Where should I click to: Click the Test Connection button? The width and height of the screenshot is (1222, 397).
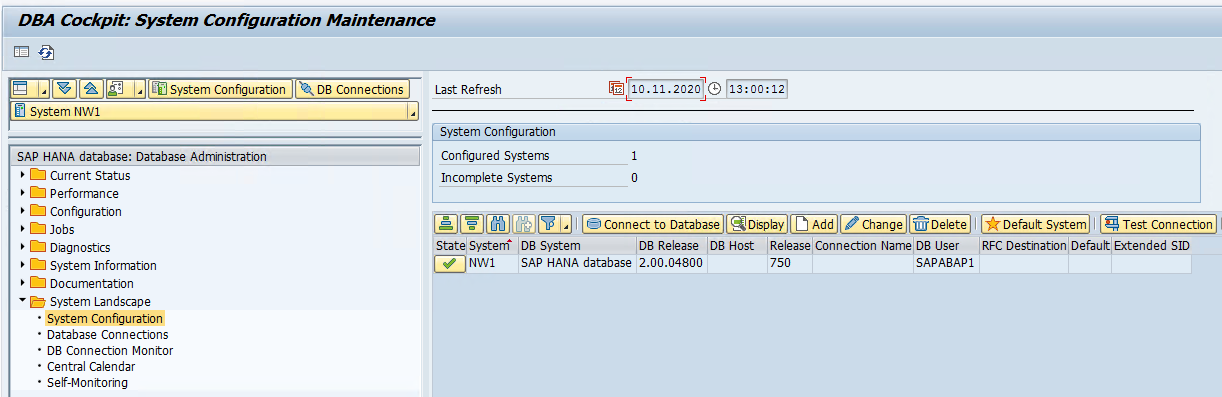point(1158,224)
